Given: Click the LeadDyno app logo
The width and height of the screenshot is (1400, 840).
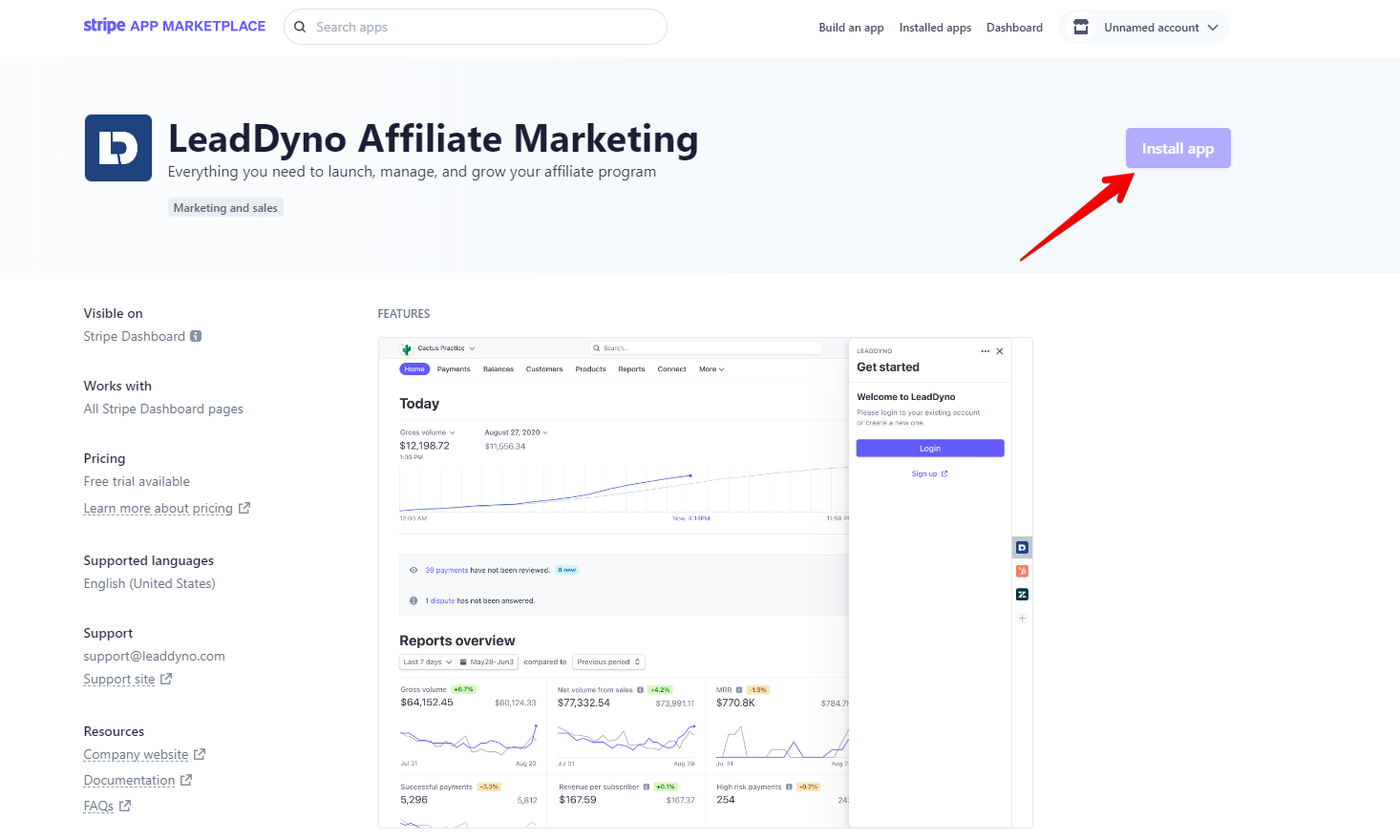Looking at the screenshot, I should pos(118,148).
